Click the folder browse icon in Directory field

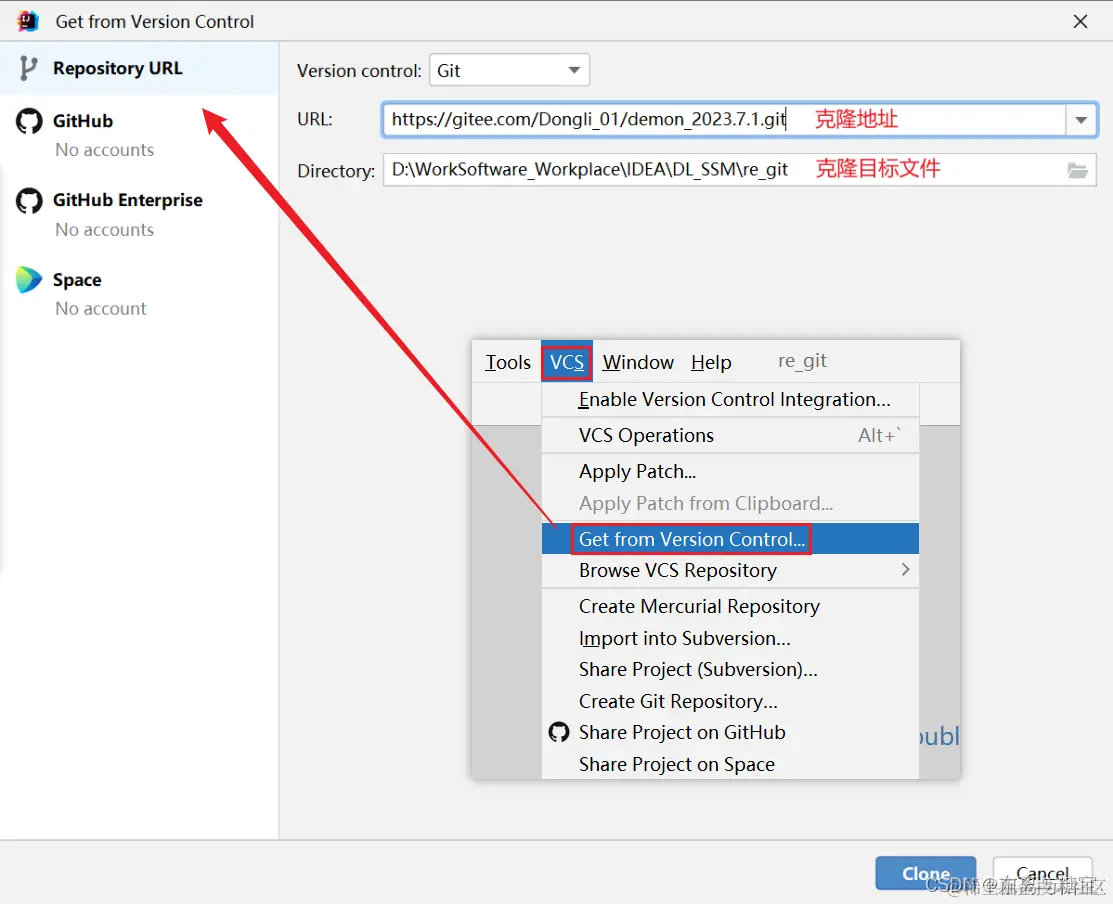1077,170
